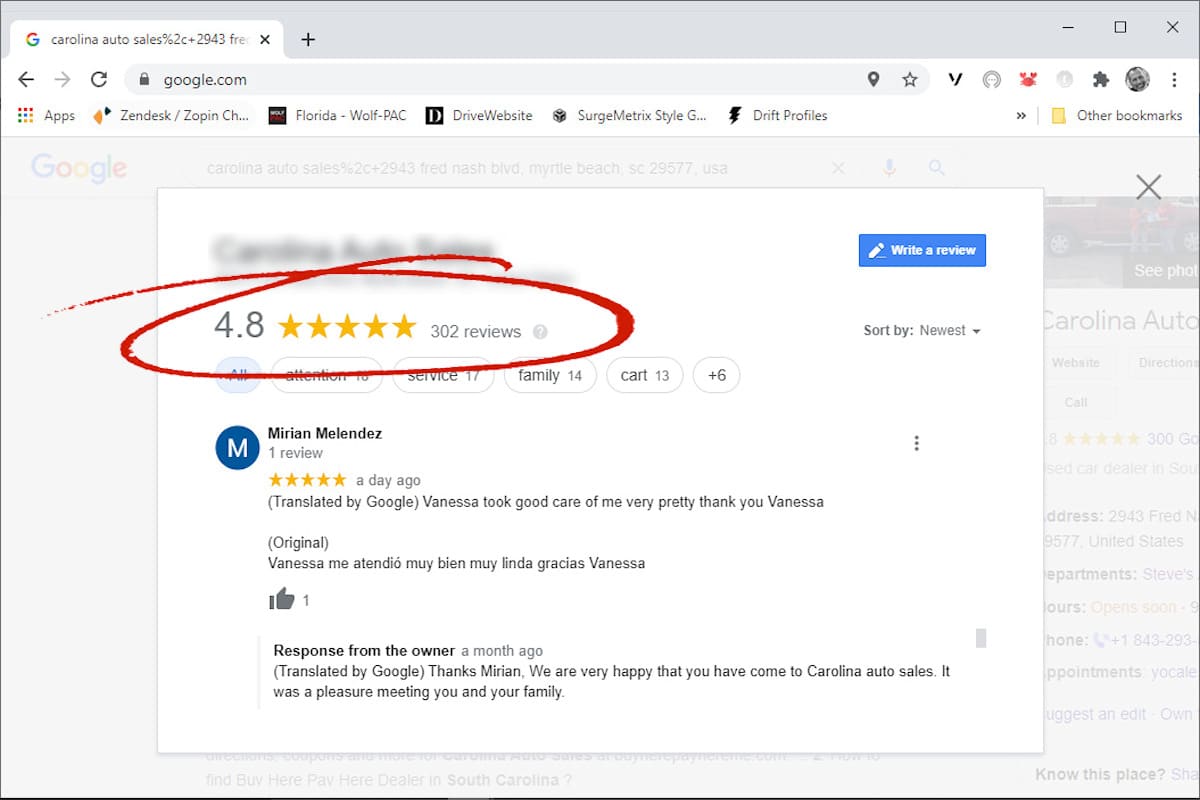Click the voice search microphone icon

[889, 168]
